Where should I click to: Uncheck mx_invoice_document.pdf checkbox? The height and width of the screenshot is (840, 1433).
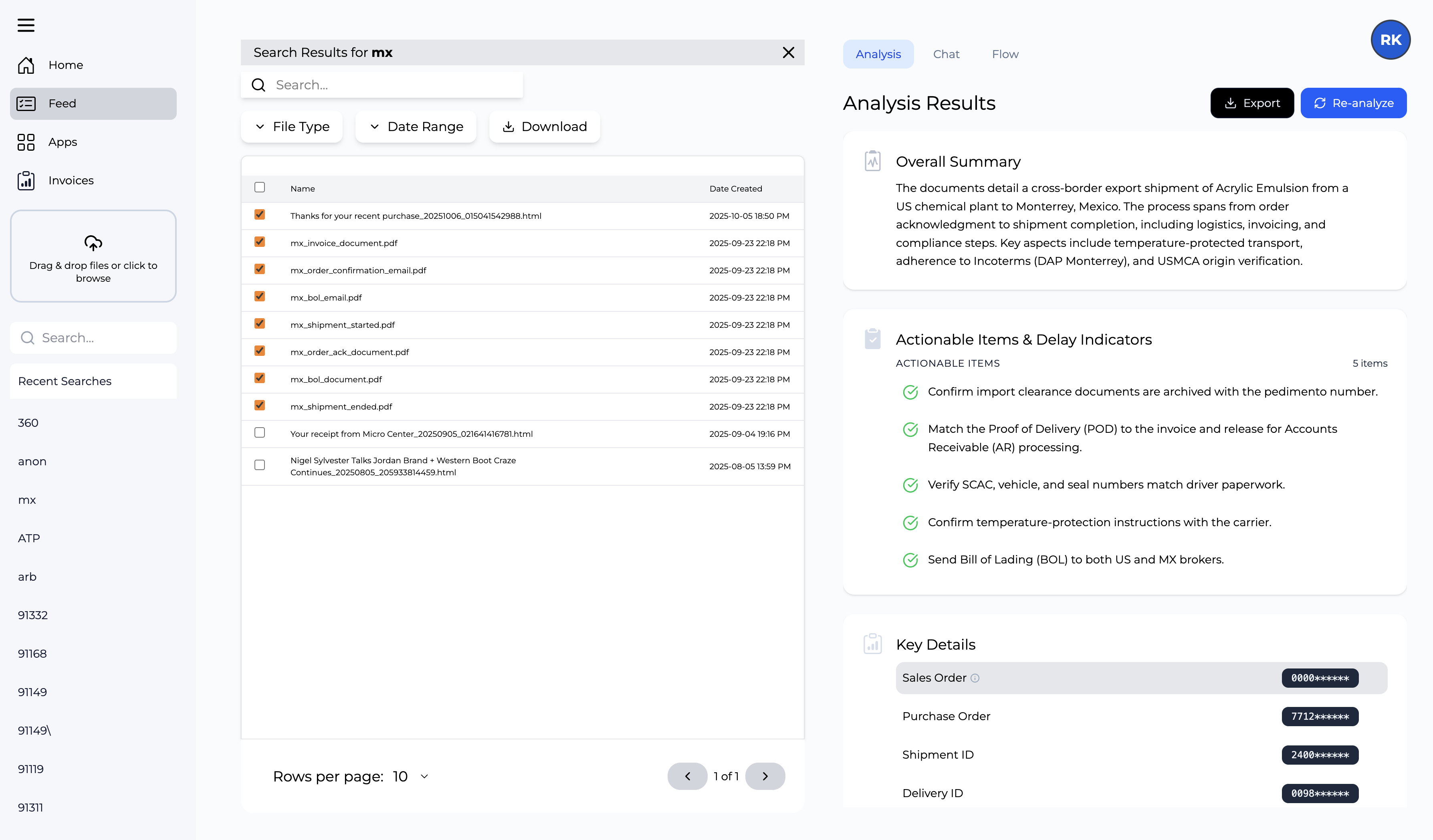tap(260, 242)
